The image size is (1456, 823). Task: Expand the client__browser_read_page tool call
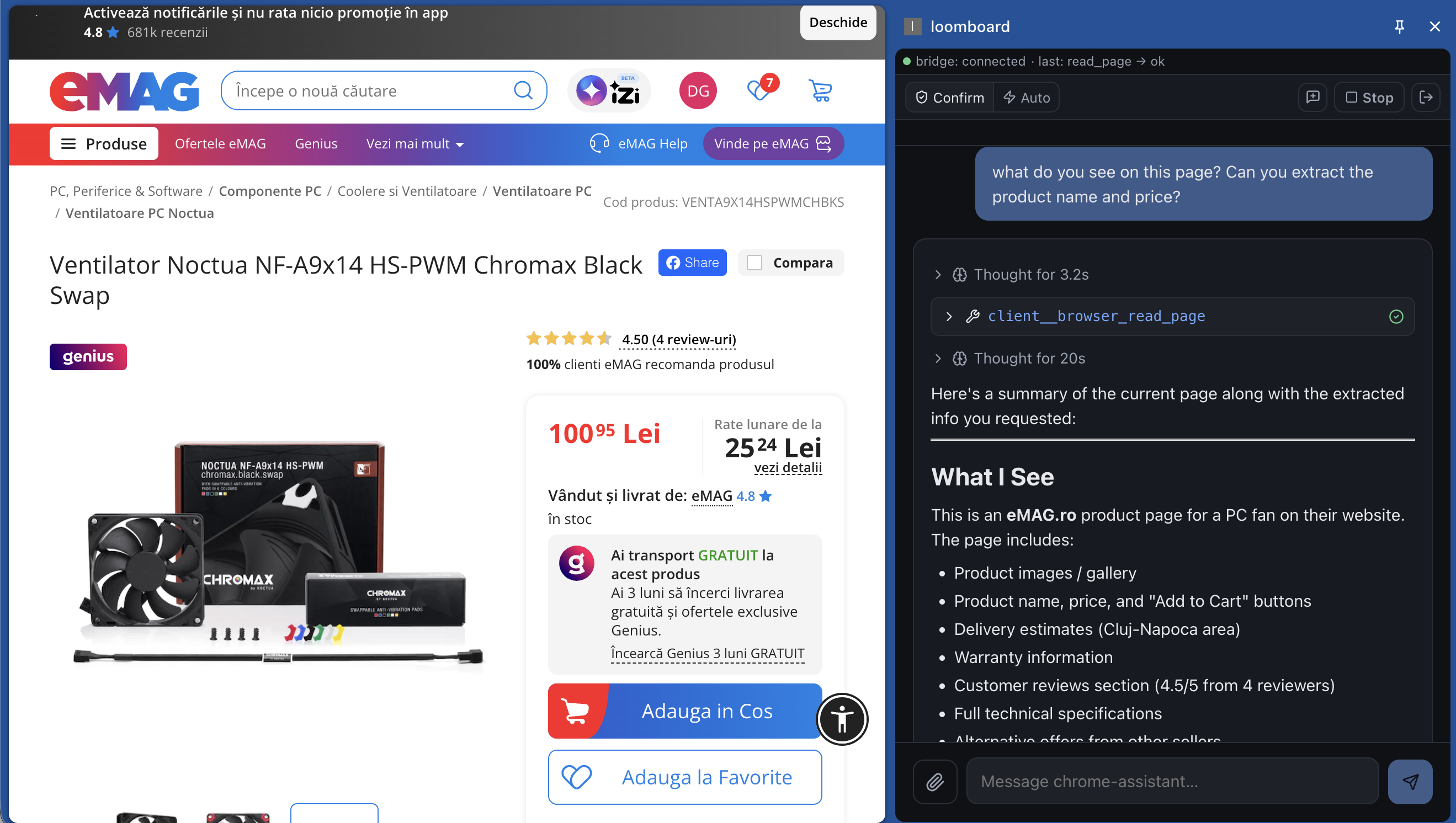1173,317
